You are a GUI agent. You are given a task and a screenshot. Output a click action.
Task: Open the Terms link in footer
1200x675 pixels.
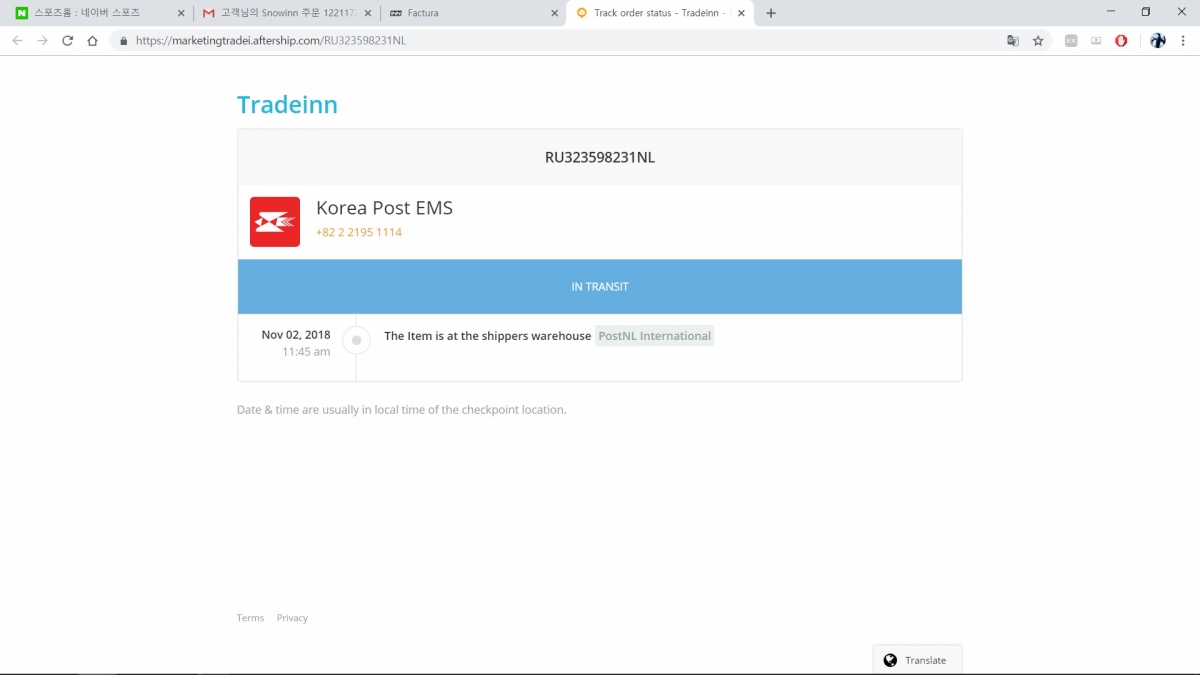250,618
